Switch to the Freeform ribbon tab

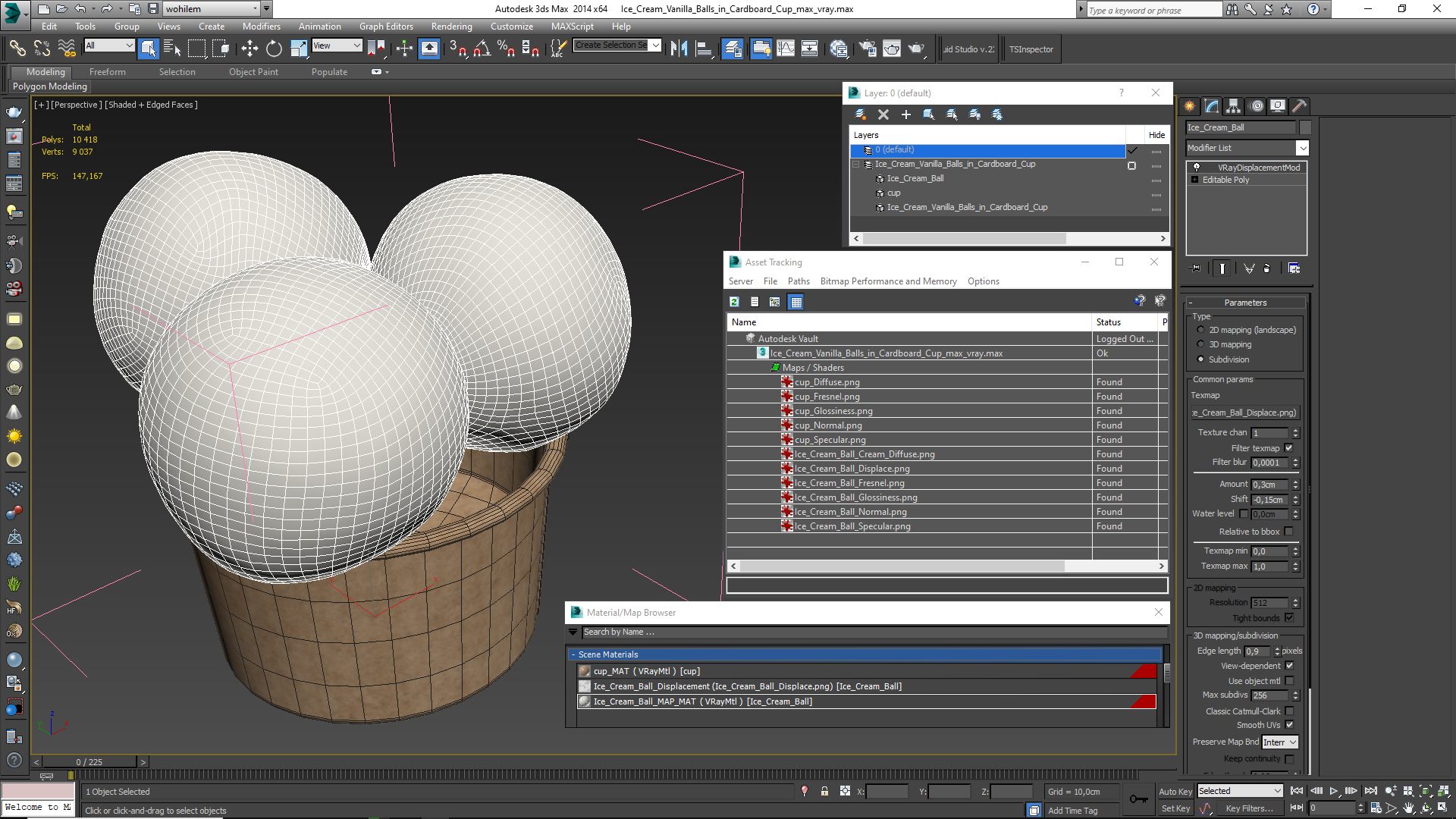(x=107, y=72)
